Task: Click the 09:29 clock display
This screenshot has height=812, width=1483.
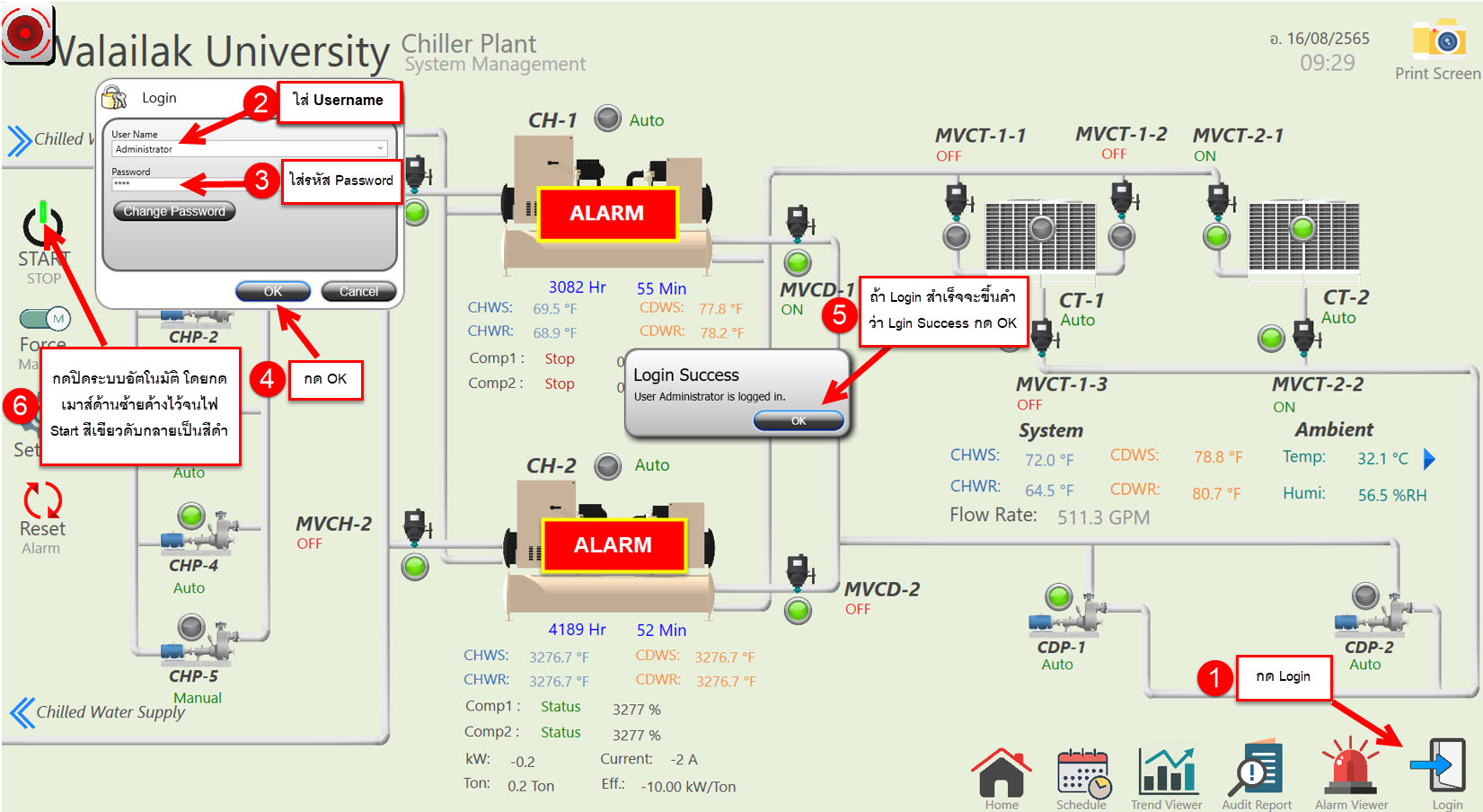Action: [x=1328, y=63]
